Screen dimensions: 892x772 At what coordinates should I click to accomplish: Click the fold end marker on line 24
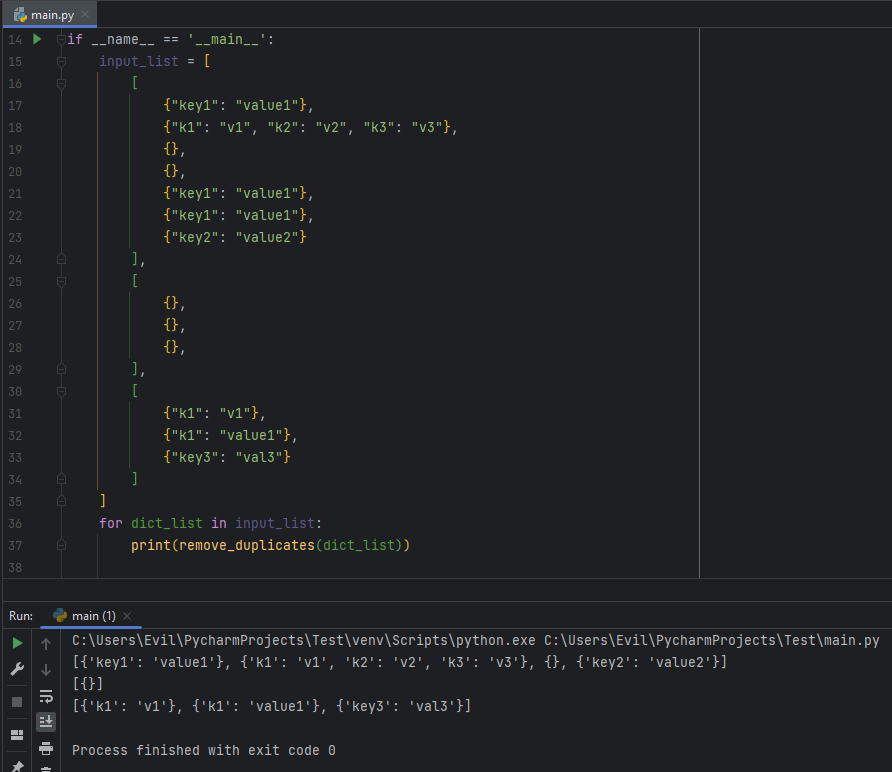click(61, 259)
